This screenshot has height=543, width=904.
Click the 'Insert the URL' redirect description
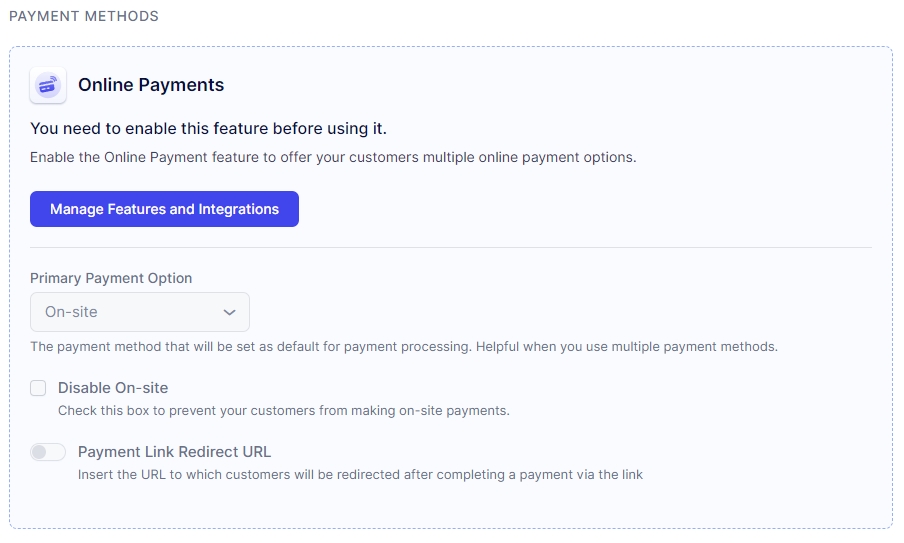pos(360,474)
